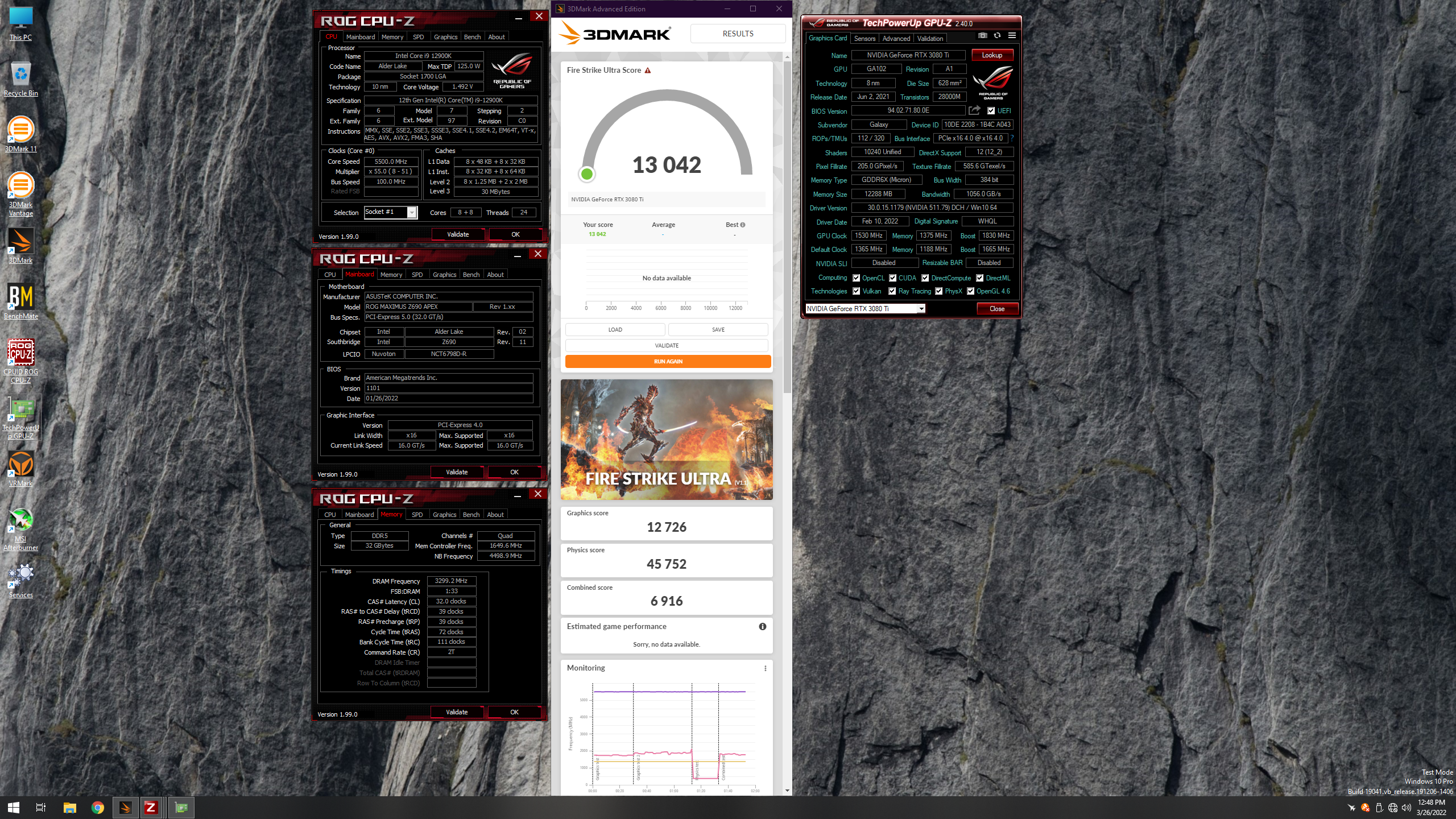Toggle the UEFI checkbox in GPU-Z
1456x819 pixels.
tap(991, 111)
